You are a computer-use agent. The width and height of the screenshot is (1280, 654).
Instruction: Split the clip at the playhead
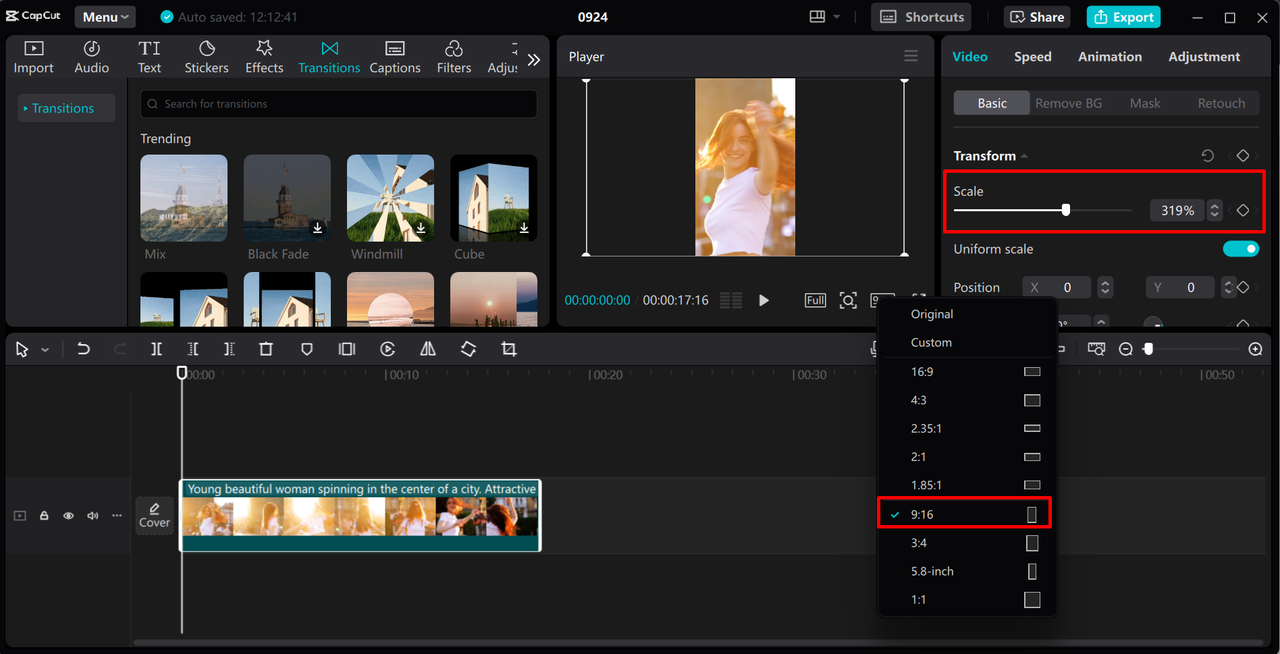(x=156, y=349)
